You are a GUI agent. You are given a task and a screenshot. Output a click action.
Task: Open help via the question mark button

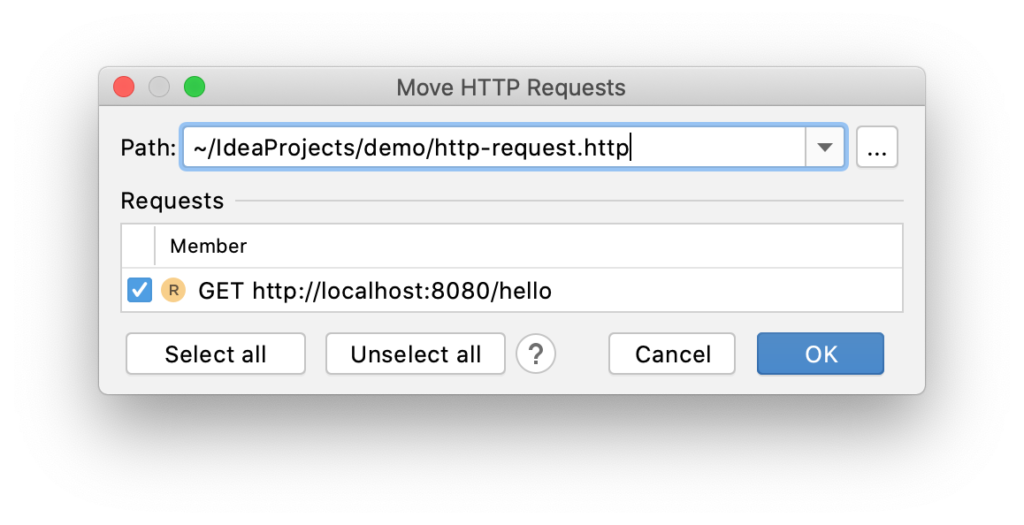click(536, 354)
